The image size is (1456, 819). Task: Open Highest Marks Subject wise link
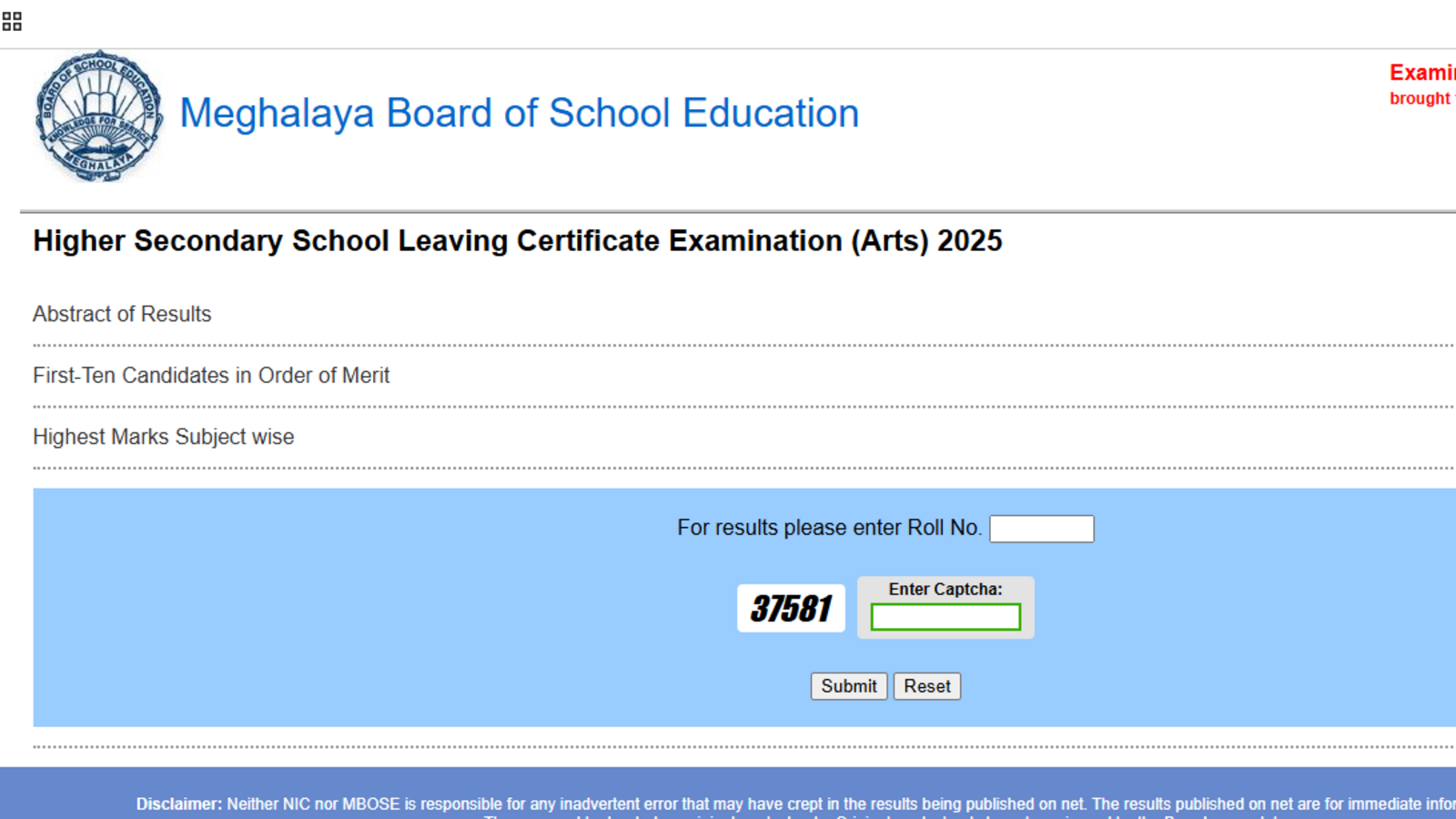[x=164, y=437]
